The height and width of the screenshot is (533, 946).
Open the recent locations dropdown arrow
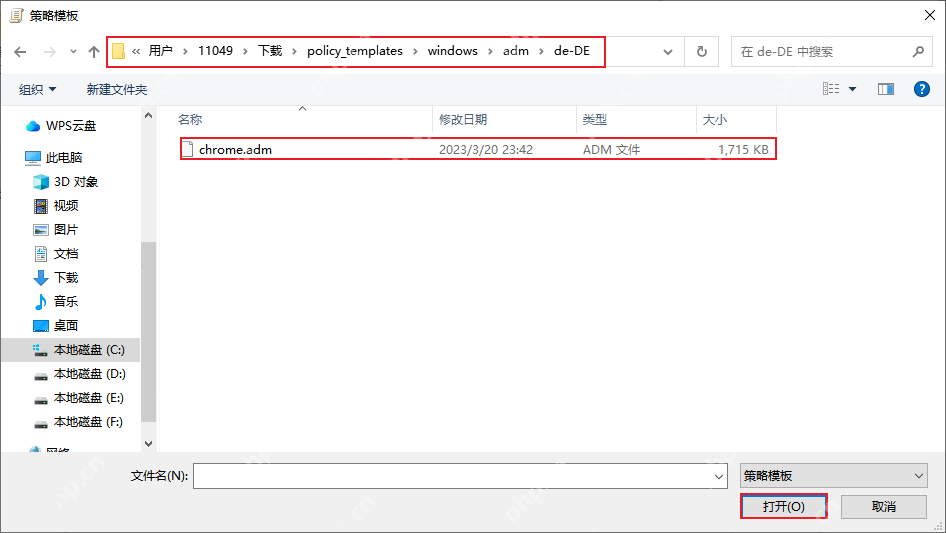tap(73, 52)
